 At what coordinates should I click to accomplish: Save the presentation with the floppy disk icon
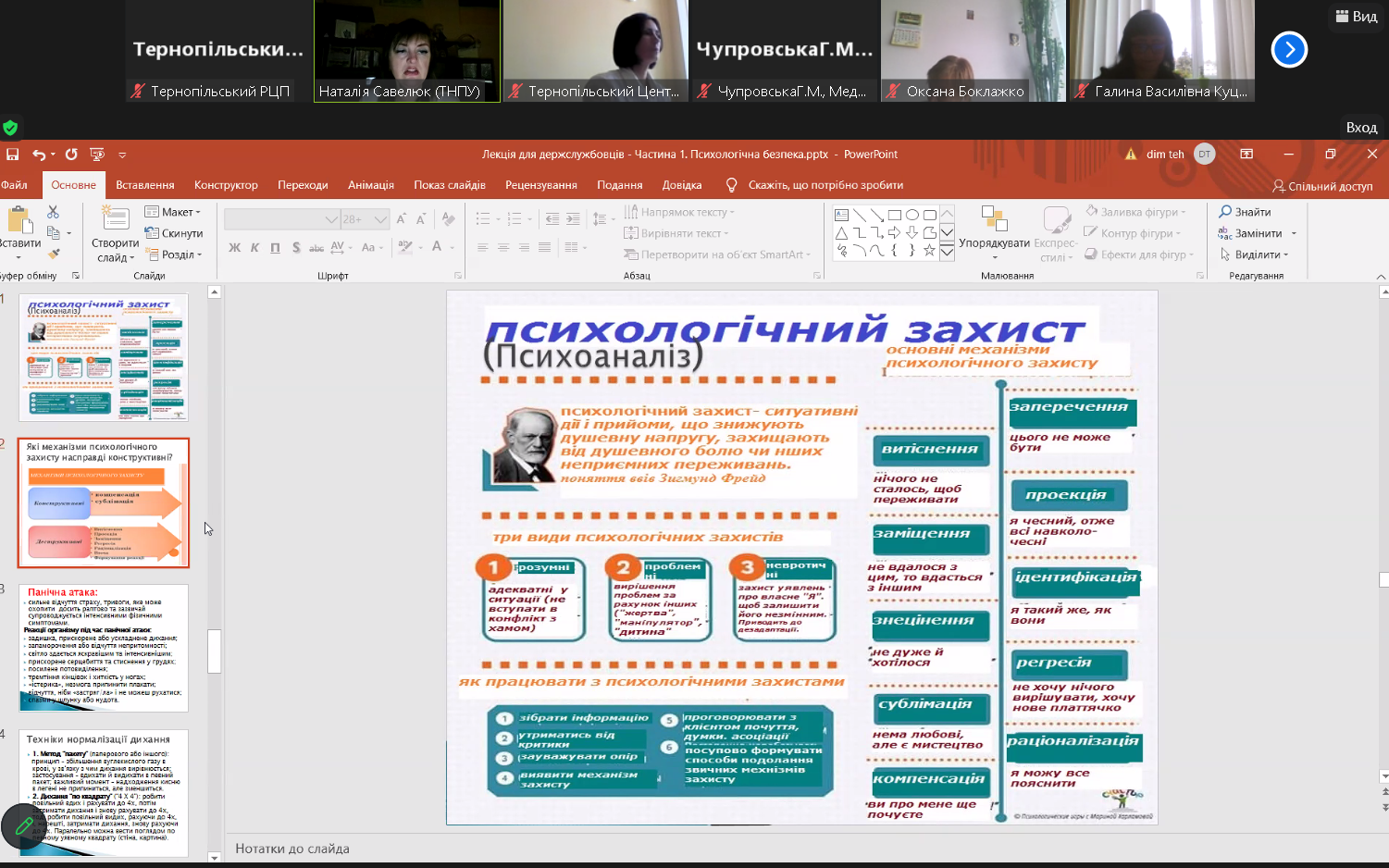tap(12, 155)
